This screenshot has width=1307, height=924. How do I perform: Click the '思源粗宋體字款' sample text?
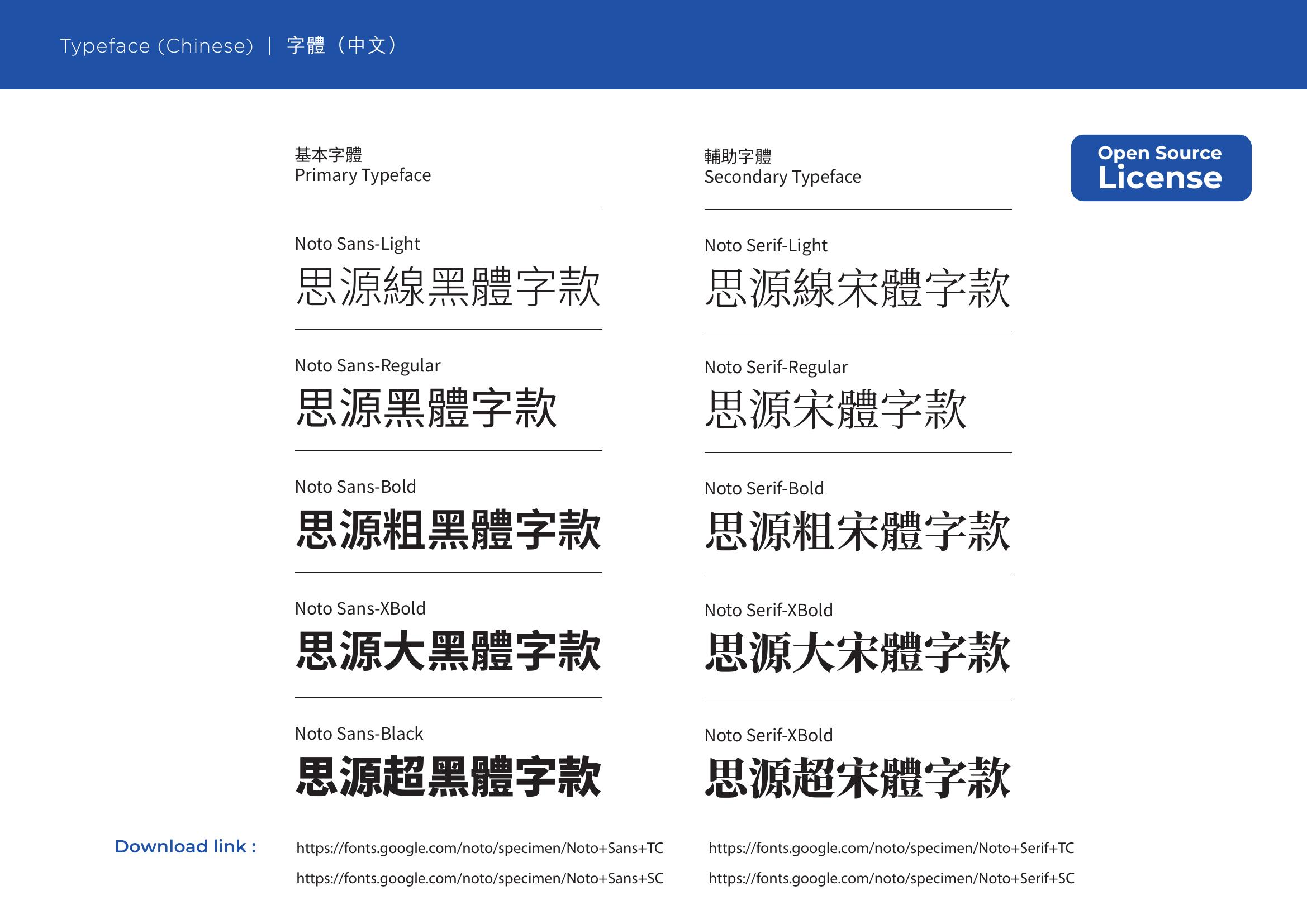click(858, 531)
